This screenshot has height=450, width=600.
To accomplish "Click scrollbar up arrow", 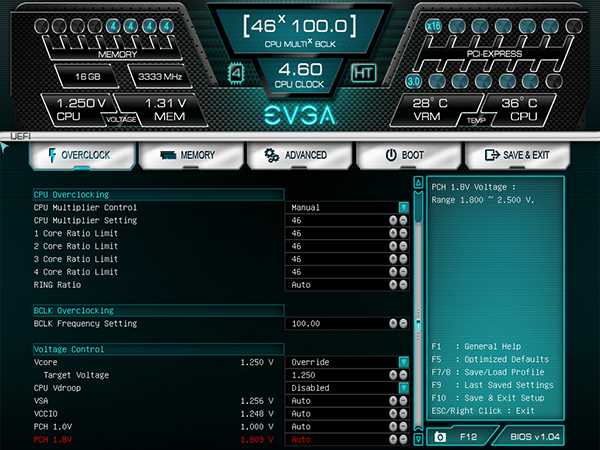I will point(418,183).
